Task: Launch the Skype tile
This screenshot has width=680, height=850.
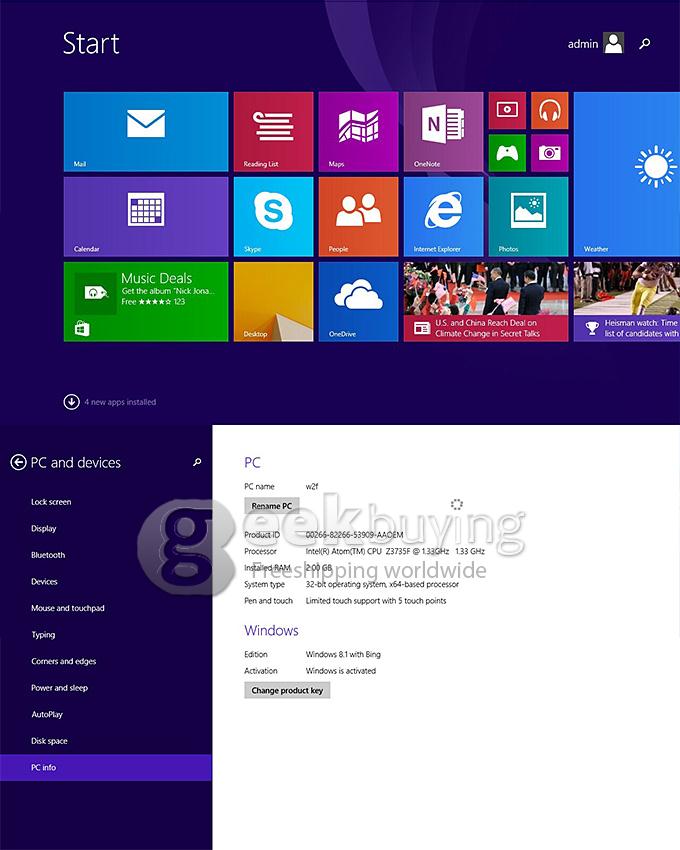Action: pos(273,216)
